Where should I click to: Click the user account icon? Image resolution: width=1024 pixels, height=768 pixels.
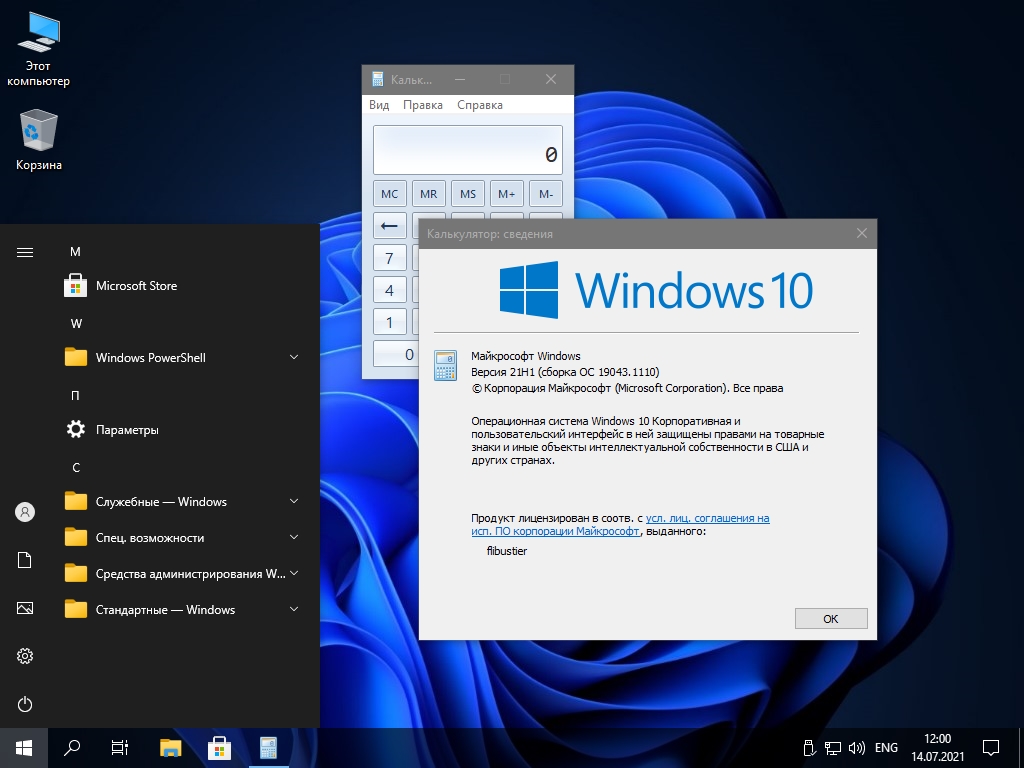(x=25, y=512)
